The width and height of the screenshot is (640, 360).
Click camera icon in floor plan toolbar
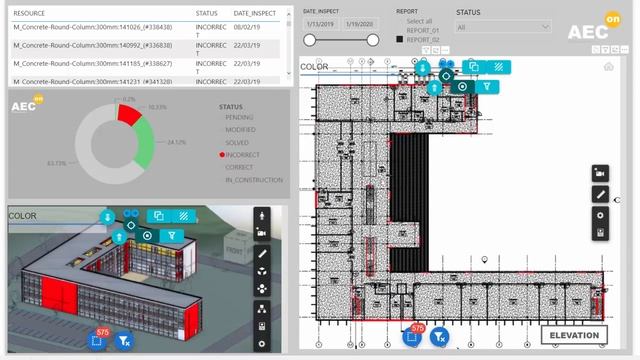click(x=600, y=173)
